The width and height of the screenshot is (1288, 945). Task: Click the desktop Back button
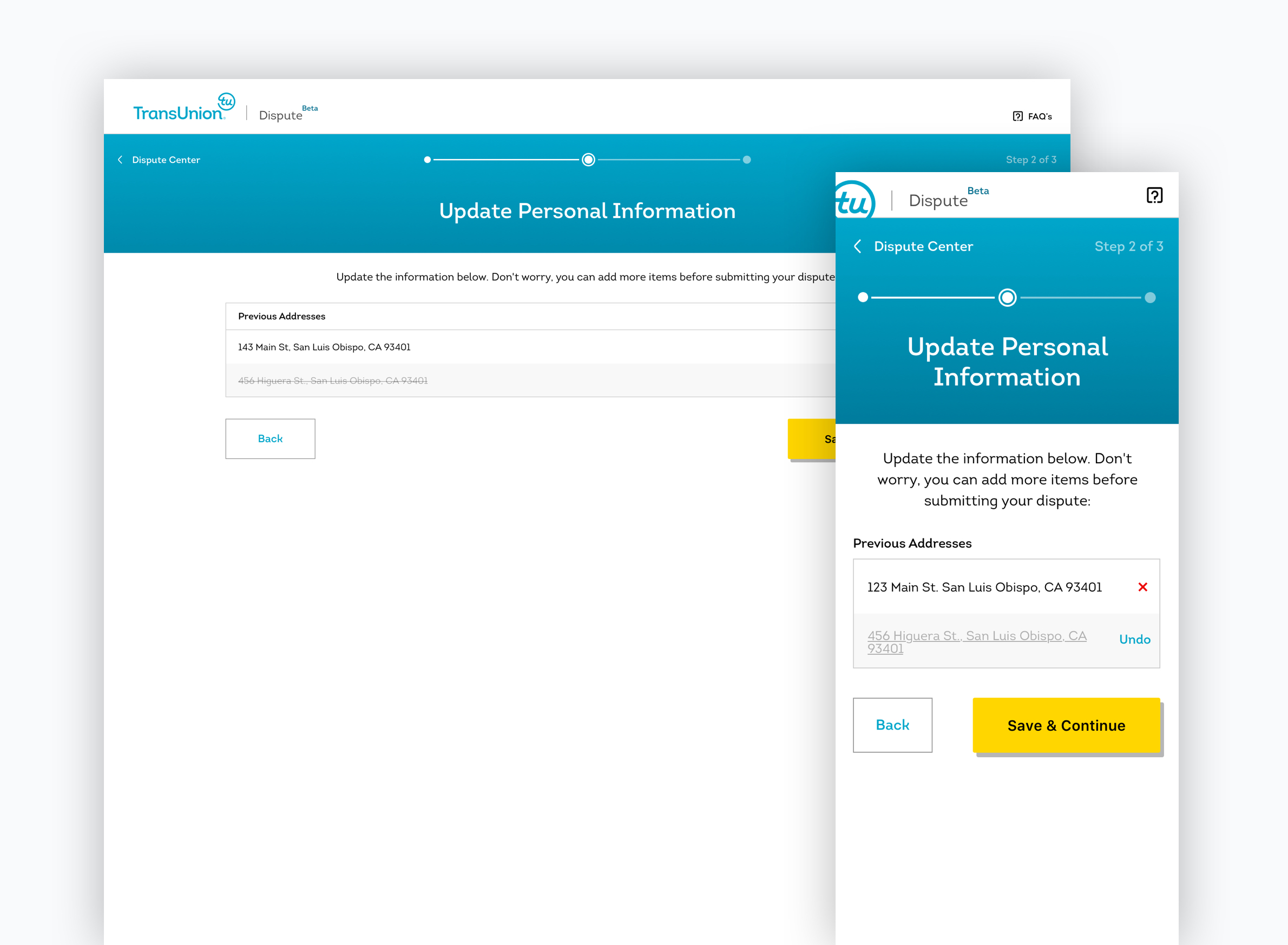tap(270, 438)
